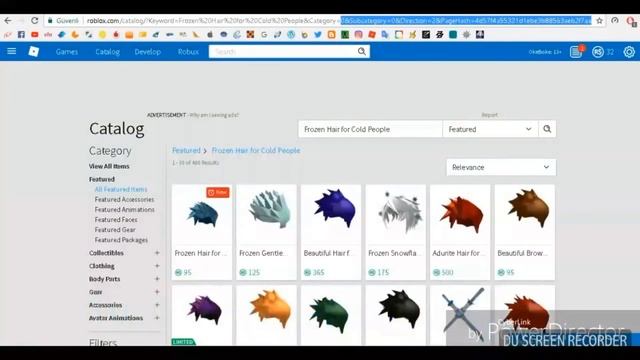Screen dimensions: 640x360
Task: Open the Roblox notifications feed icon
Action: tap(576, 52)
